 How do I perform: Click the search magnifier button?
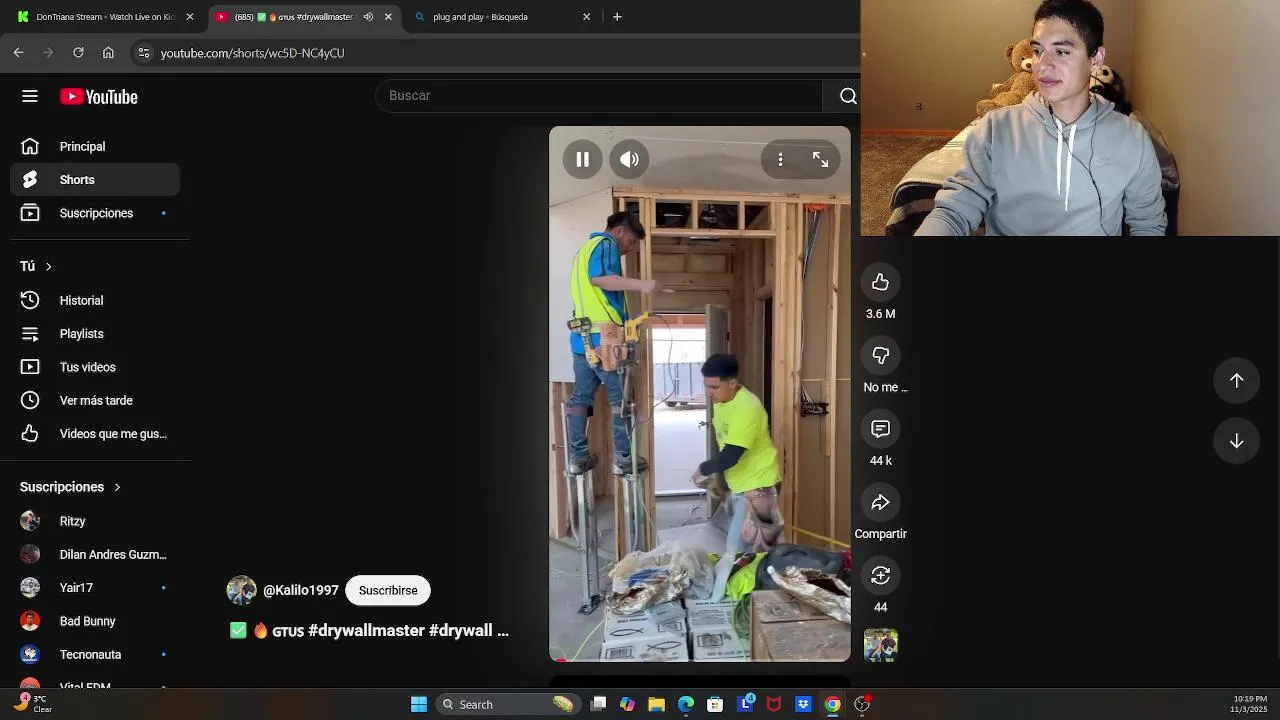[x=847, y=96]
